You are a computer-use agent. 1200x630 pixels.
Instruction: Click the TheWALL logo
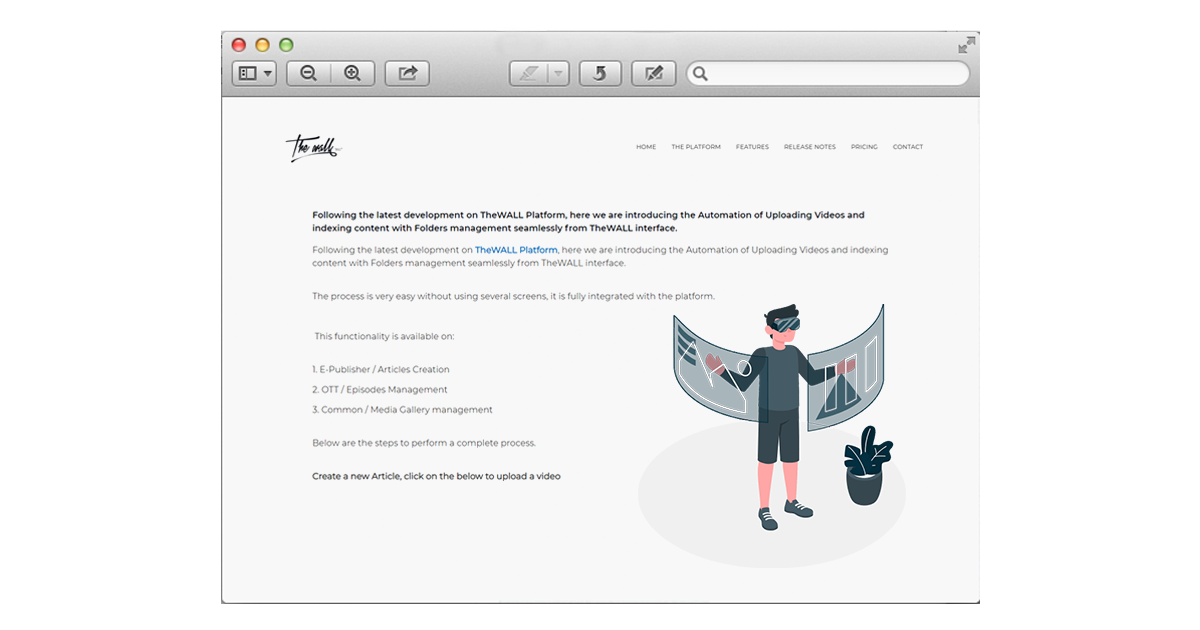(x=313, y=148)
